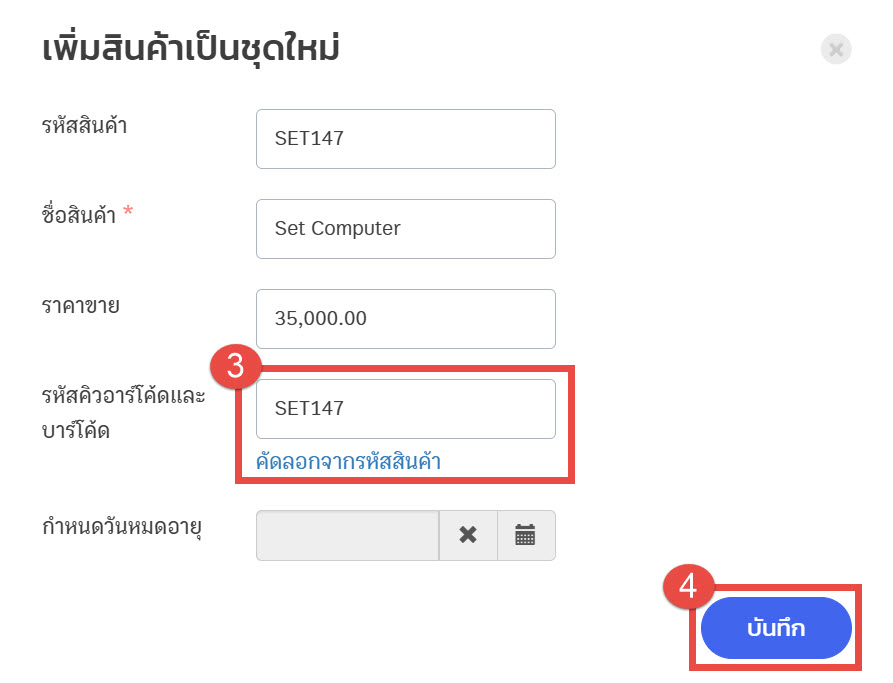Focus the รหัสสินค้า product code field
Viewport: 893px width, 683px height.
(x=405, y=139)
